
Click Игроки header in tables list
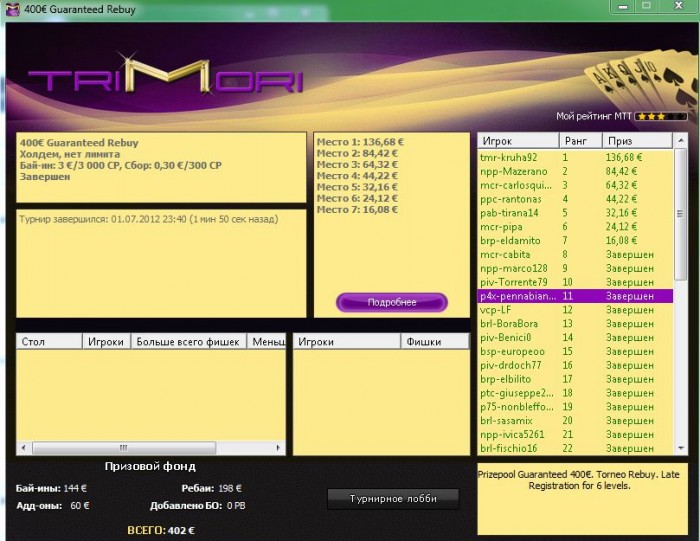pyautogui.click(x=106, y=341)
